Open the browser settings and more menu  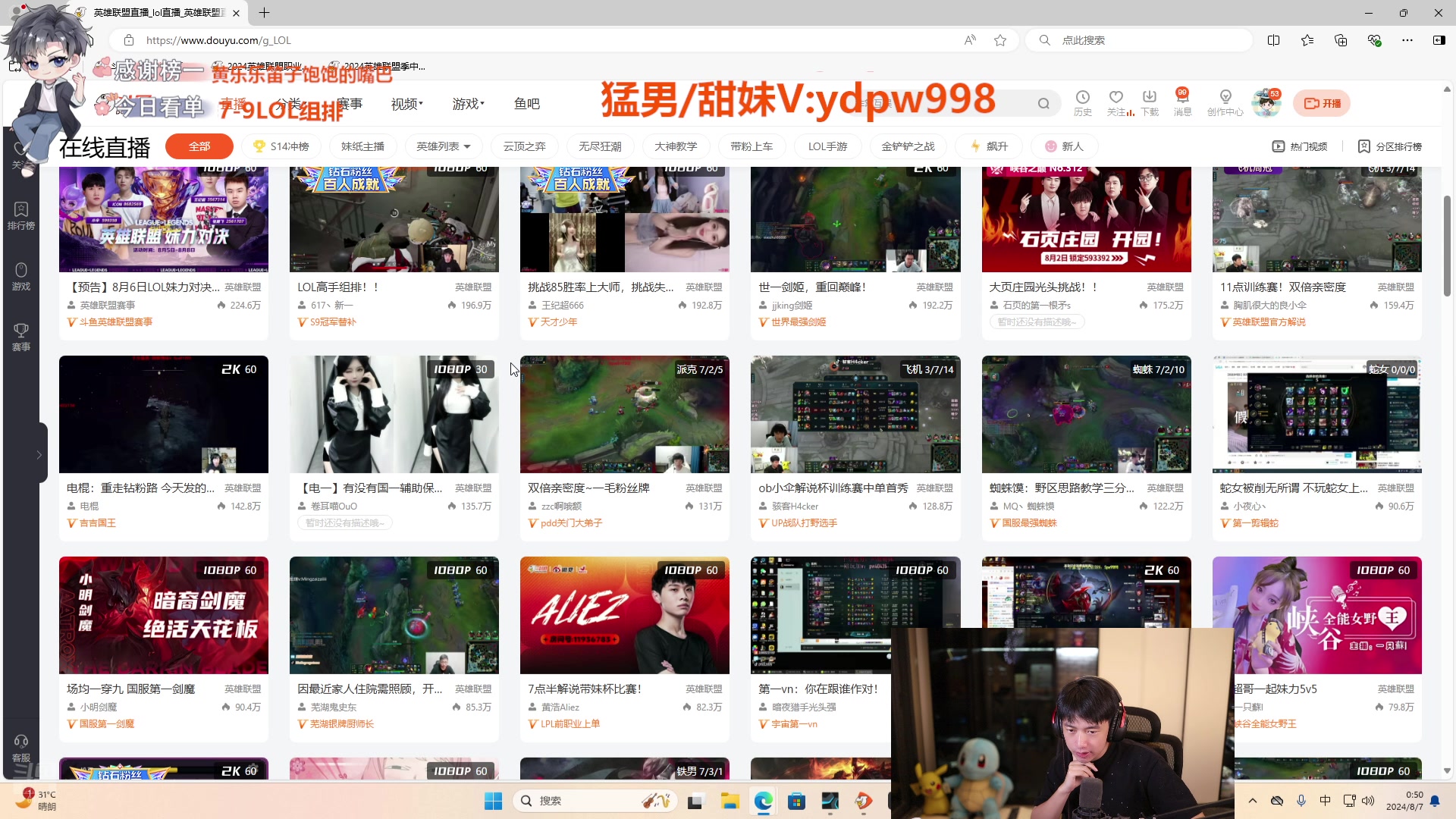point(1407,40)
